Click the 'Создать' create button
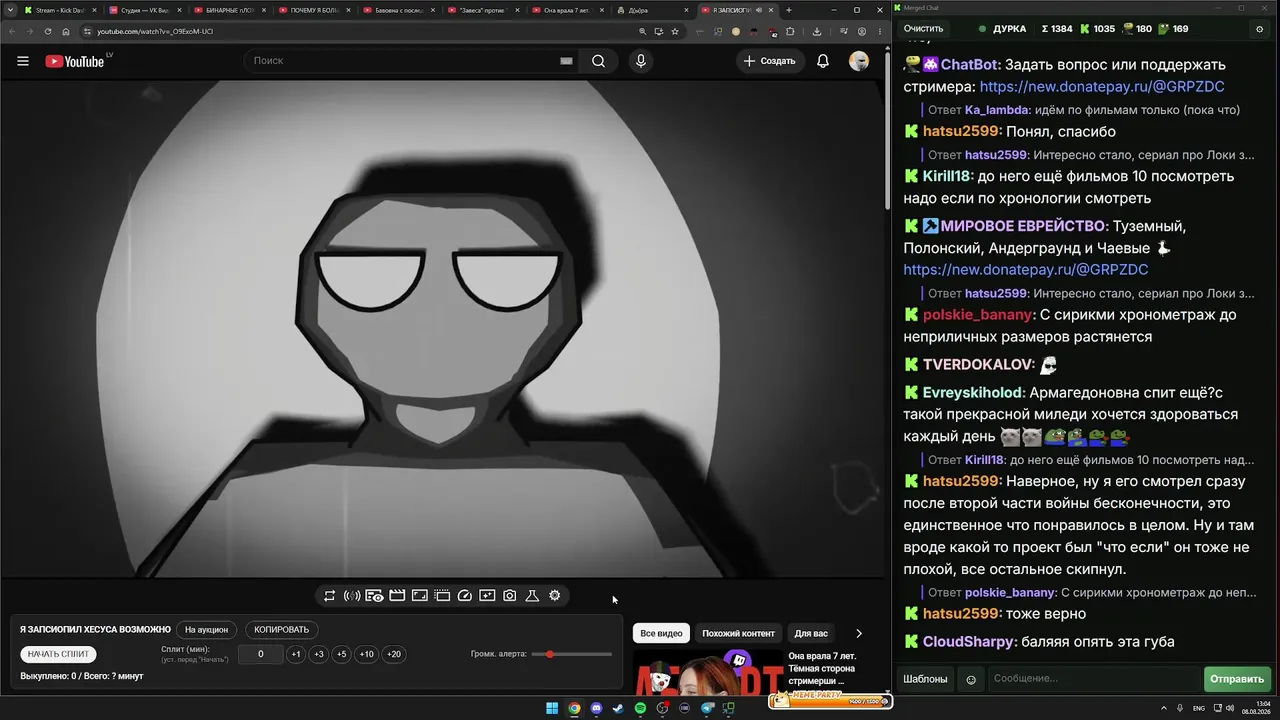 point(769,61)
